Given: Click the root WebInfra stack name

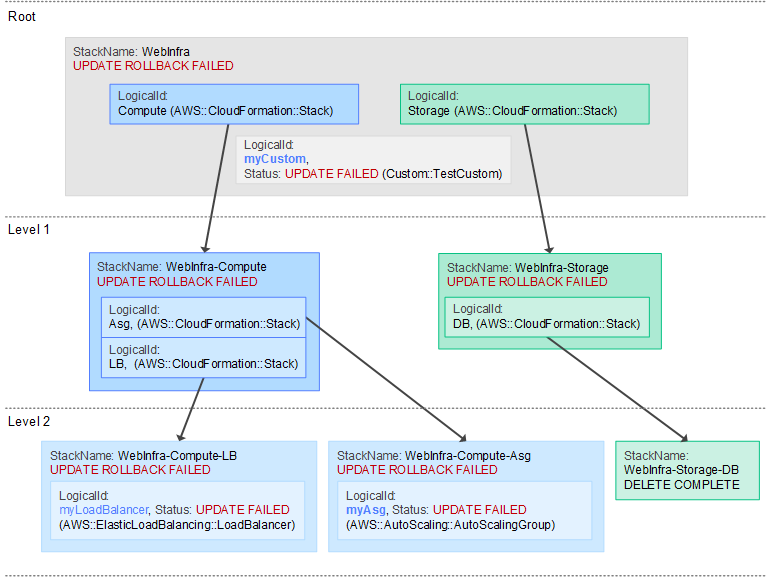Looking at the screenshot, I should (x=166, y=51).
